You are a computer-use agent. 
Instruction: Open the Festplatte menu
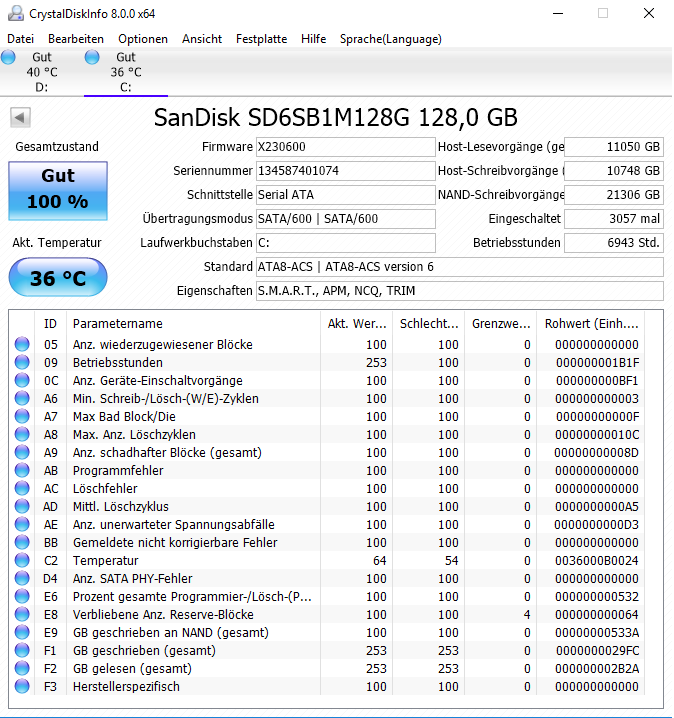pyautogui.click(x=261, y=39)
